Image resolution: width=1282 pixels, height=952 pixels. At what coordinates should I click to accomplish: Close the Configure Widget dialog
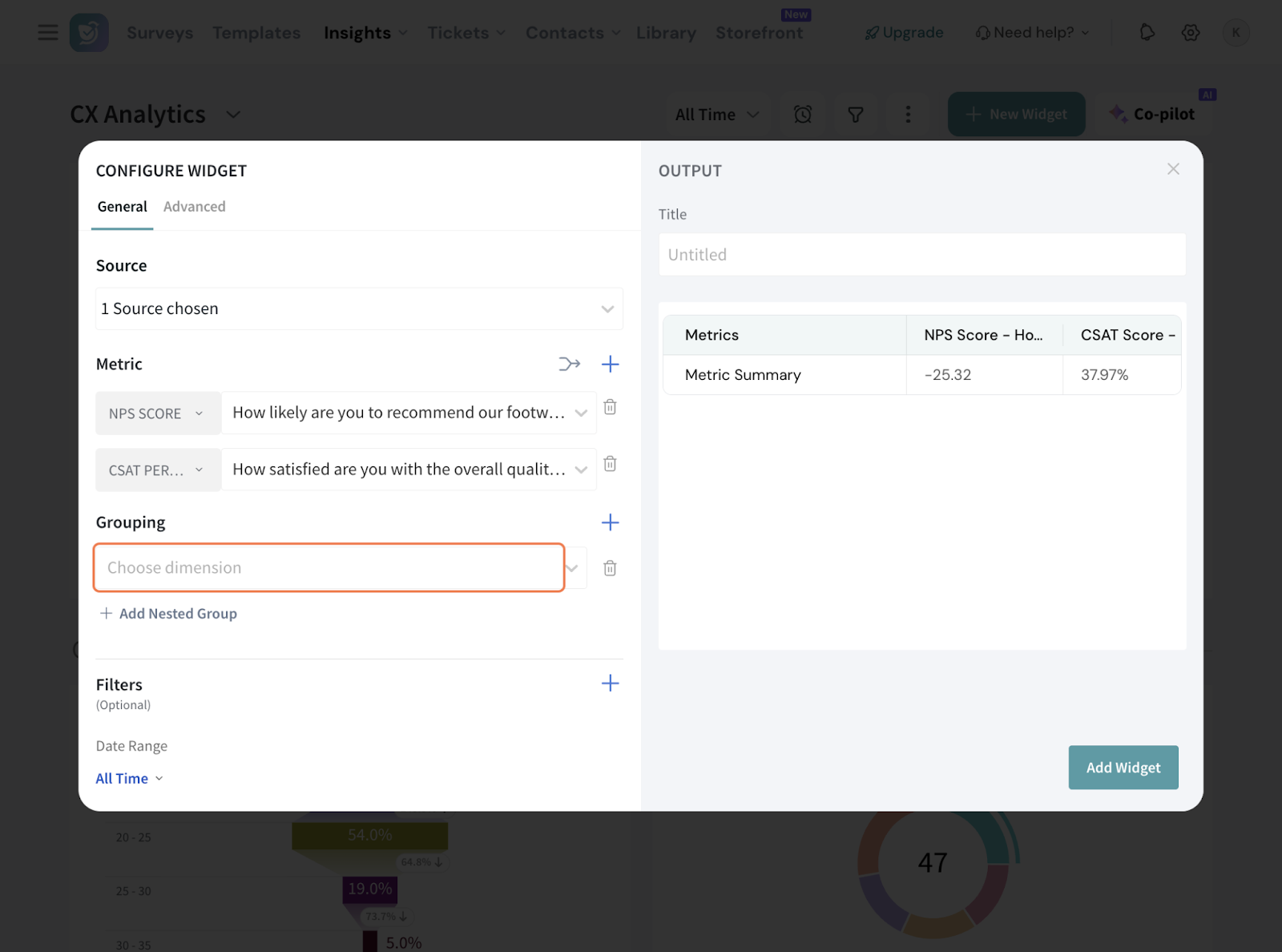1173,169
